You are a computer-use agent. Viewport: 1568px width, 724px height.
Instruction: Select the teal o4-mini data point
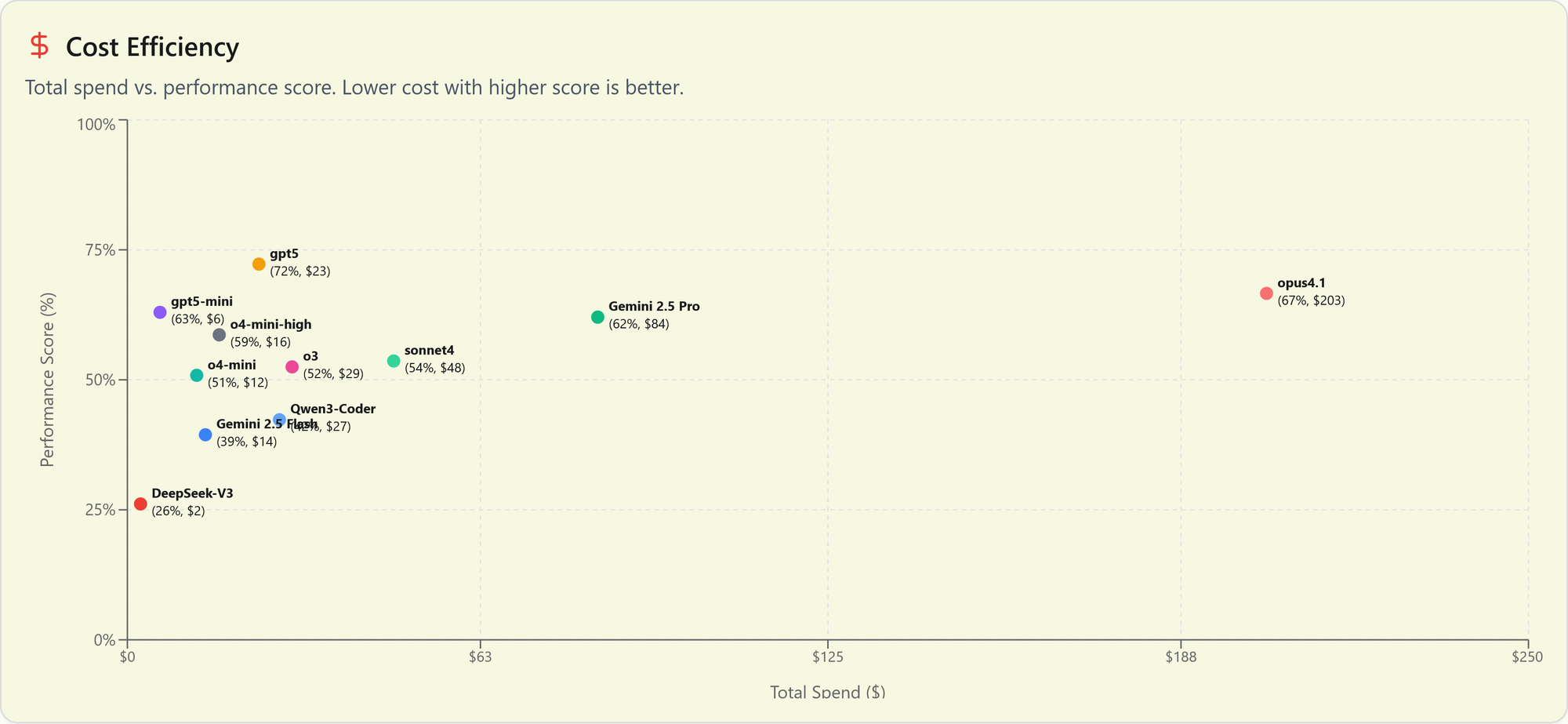(197, 376)
